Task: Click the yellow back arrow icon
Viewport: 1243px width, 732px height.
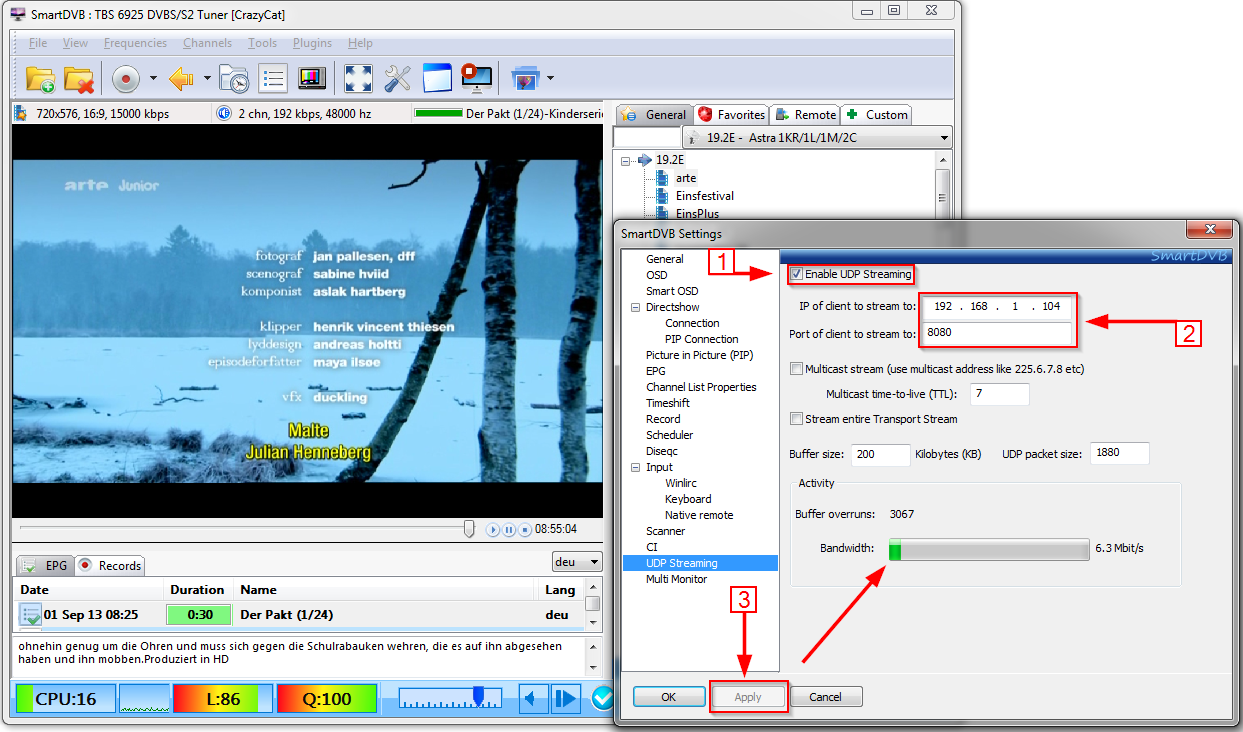Action: (181, 79)
